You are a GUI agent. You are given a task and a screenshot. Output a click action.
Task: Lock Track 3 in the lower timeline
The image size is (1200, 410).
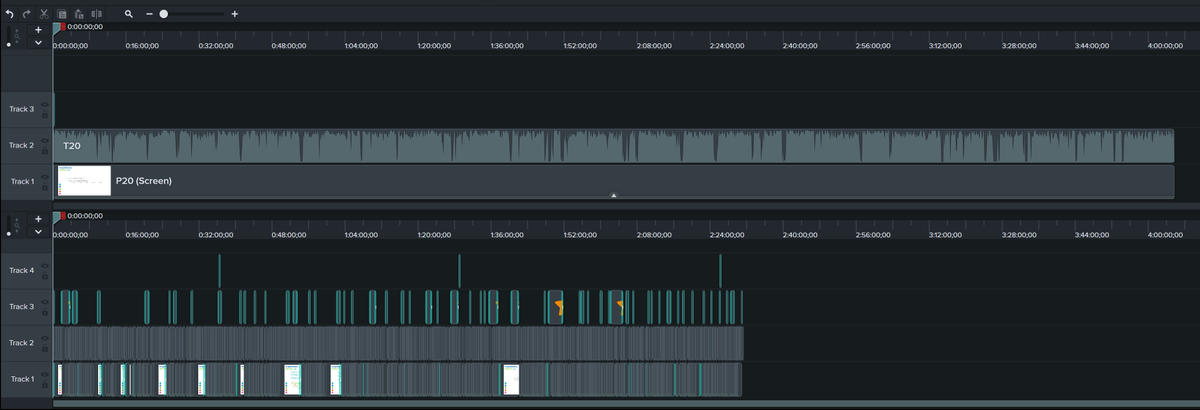[45, 311]
